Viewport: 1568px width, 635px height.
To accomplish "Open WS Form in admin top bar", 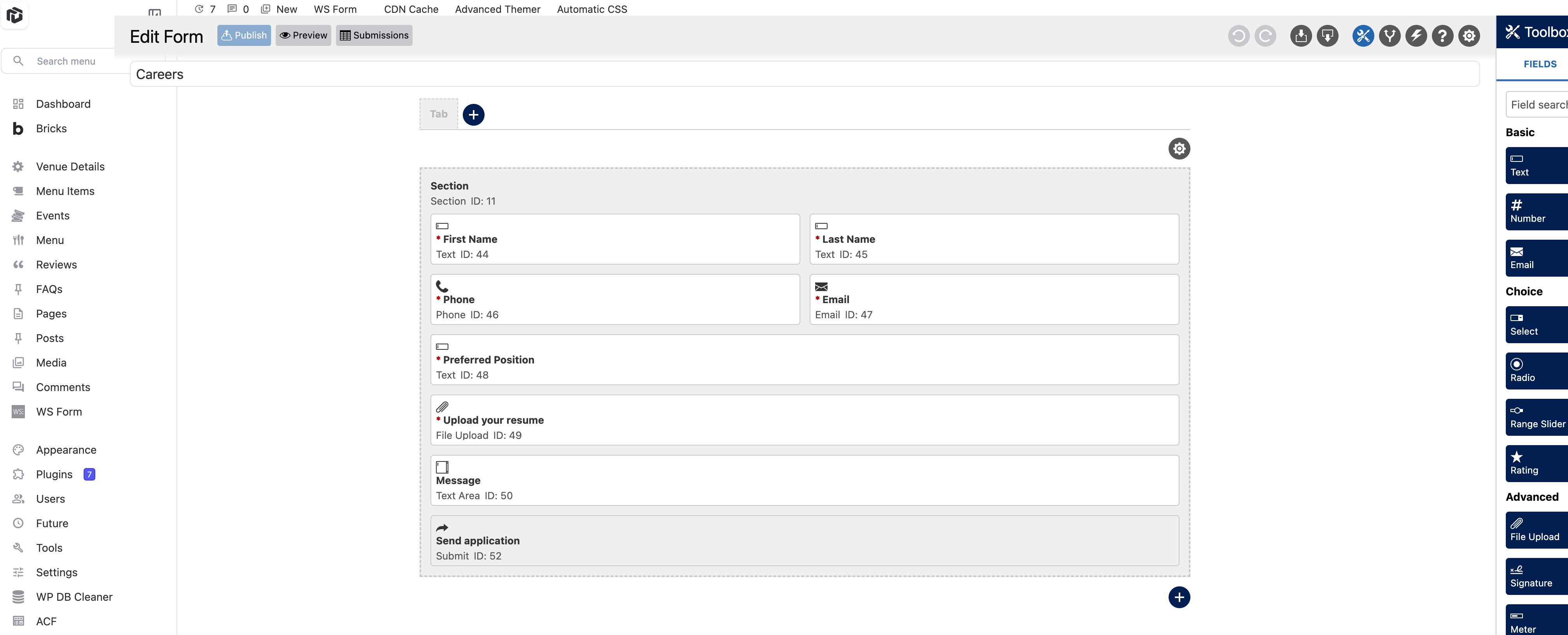I will tap(335, 9).
